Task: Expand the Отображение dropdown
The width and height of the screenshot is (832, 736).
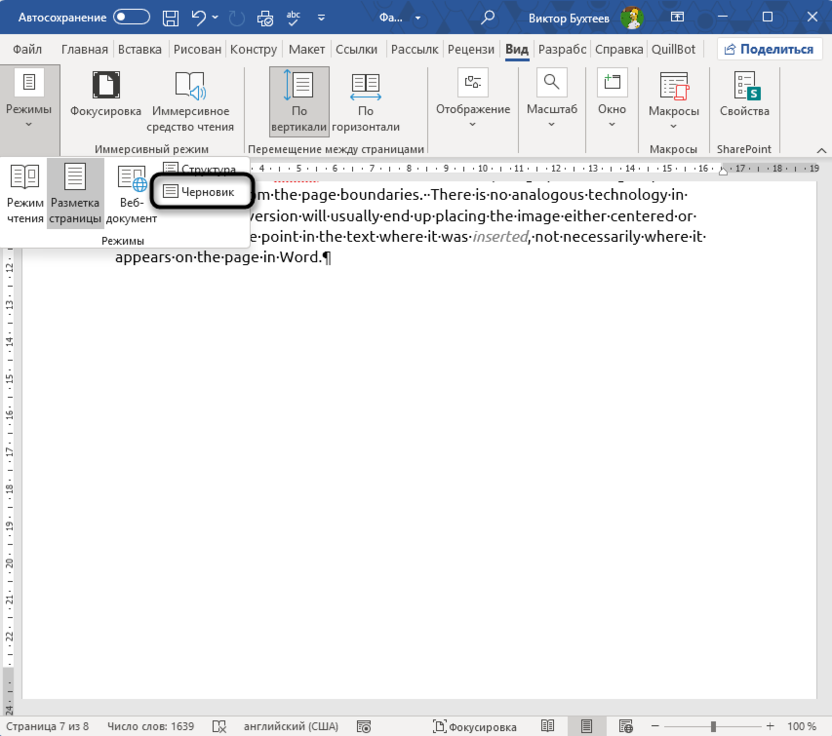Action: click(473, 102)
